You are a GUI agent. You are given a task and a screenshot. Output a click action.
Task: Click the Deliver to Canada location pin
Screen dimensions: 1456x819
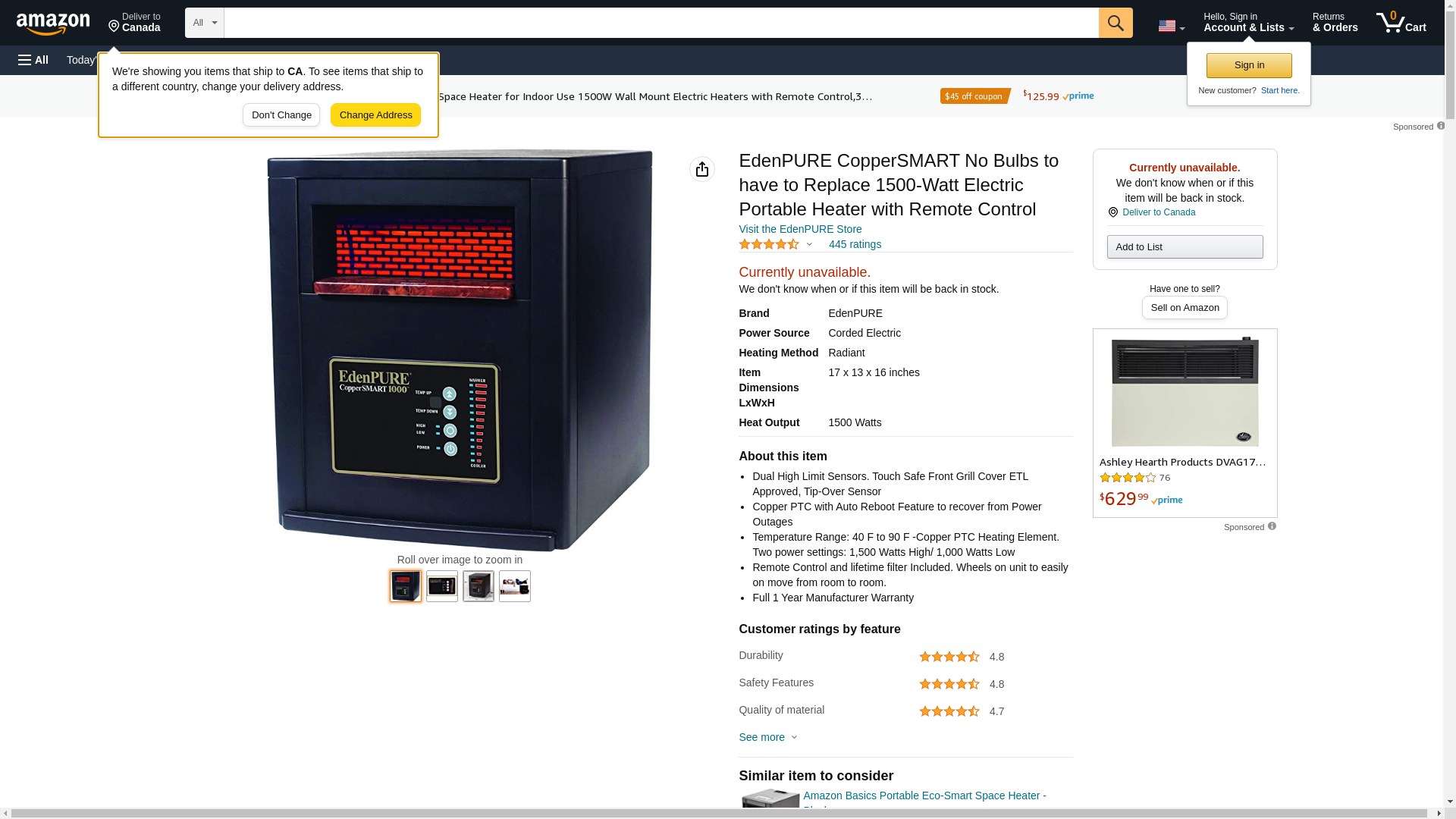[114, 27]
